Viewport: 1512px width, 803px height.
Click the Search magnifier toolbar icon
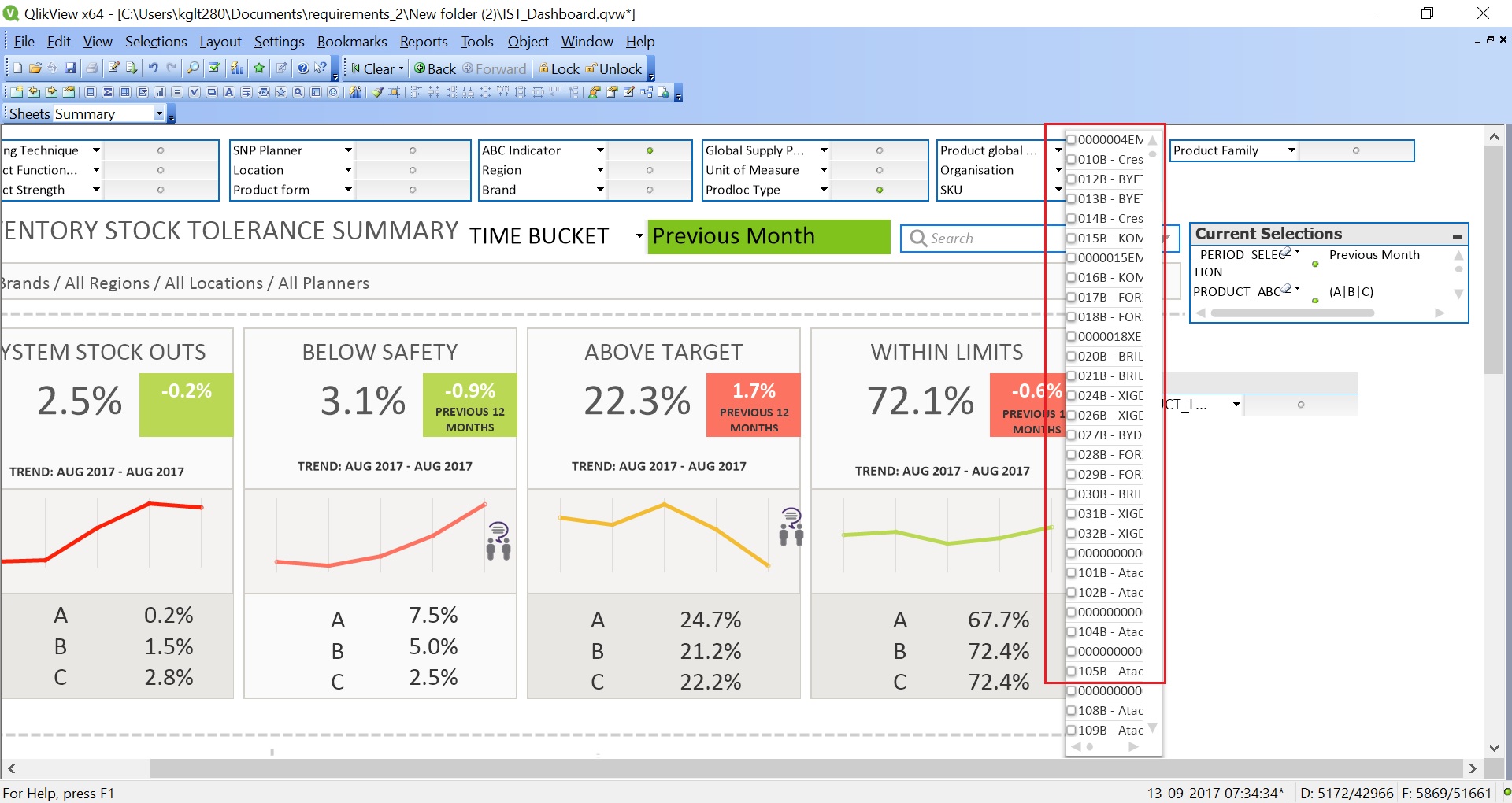point(193,68)
